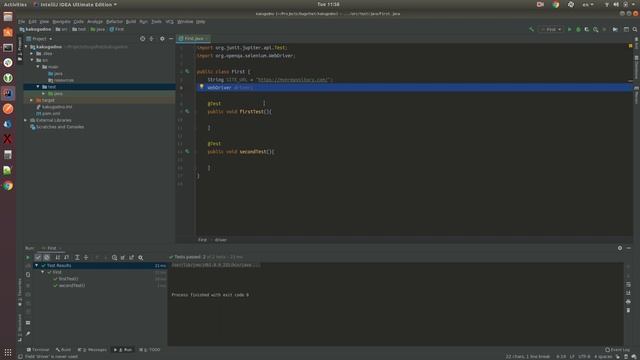Open test history clock icon

pos(115,258)
